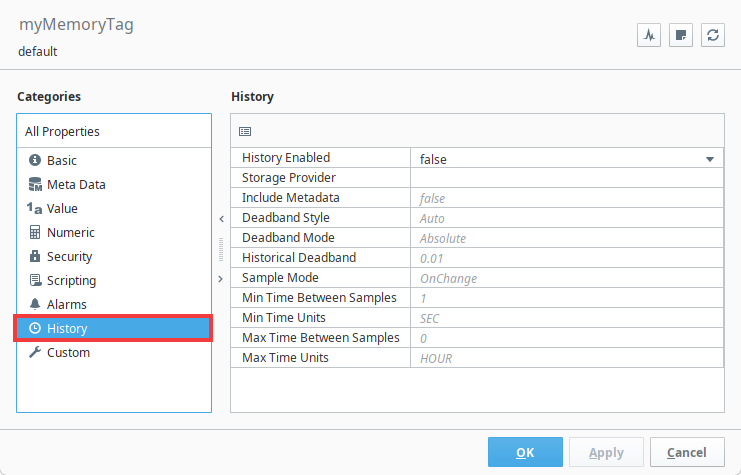Screen dimensions: 741x475
Task: Toggle the property table view icon
Action: point(245,131)
